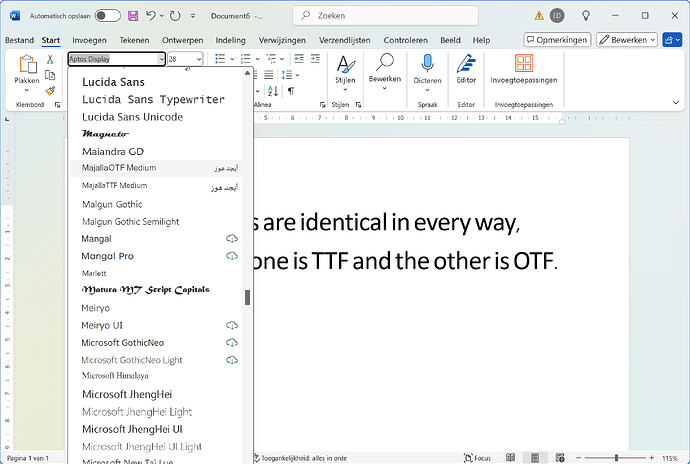The height and width of the screenshot is (464, 690).
Task: Switch to the Ontwerpen tab
Action: (183, 40)
